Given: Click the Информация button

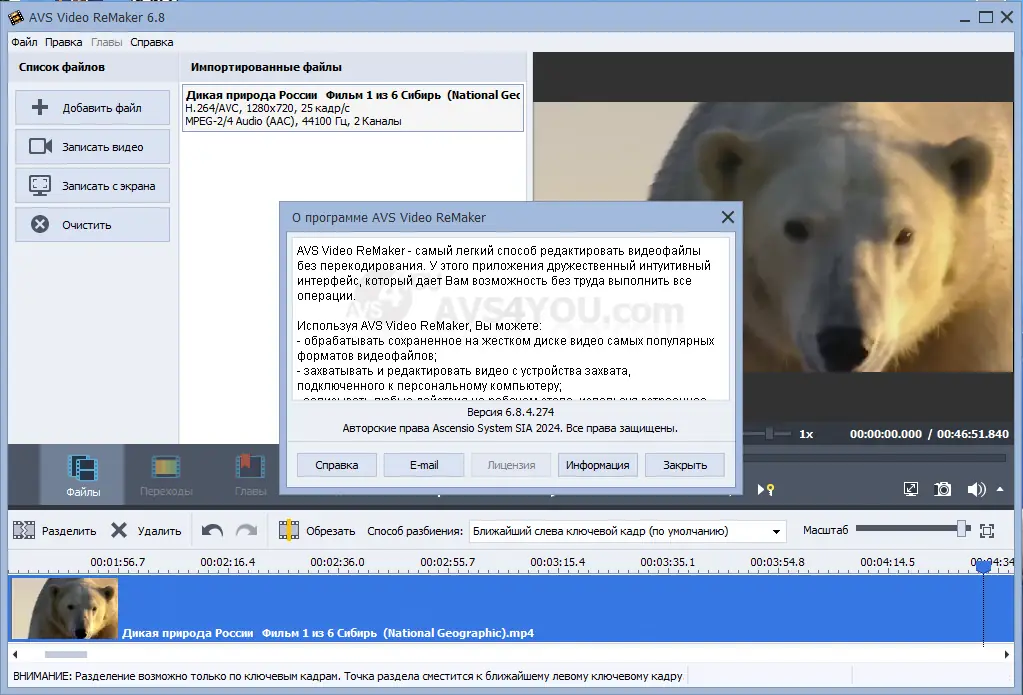Looking at the screenshot, I should click(598, 465).
